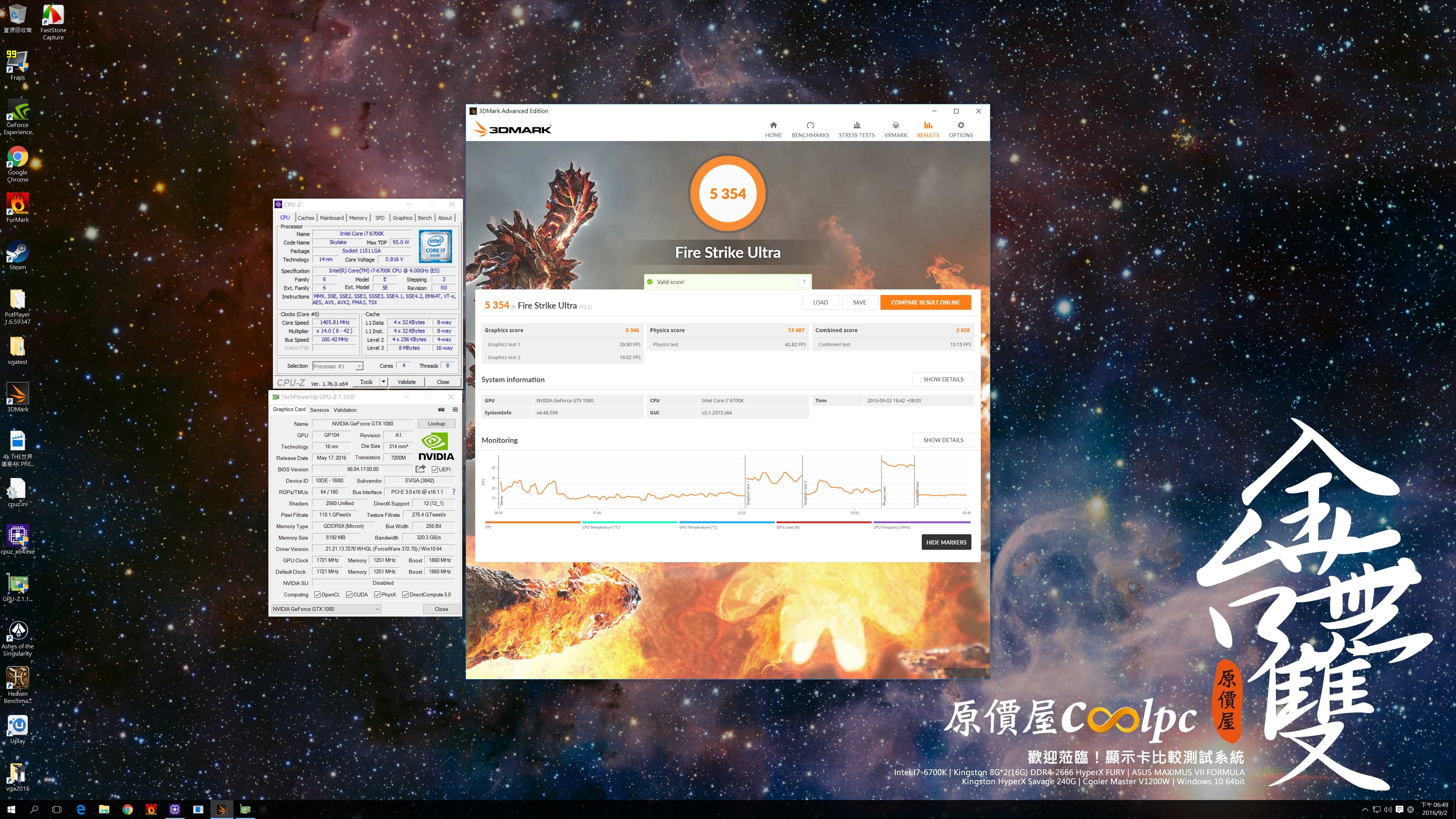Open Task View on the taskbar
This screenshot has height=819, width=1456.
click(x=56, y=810)
